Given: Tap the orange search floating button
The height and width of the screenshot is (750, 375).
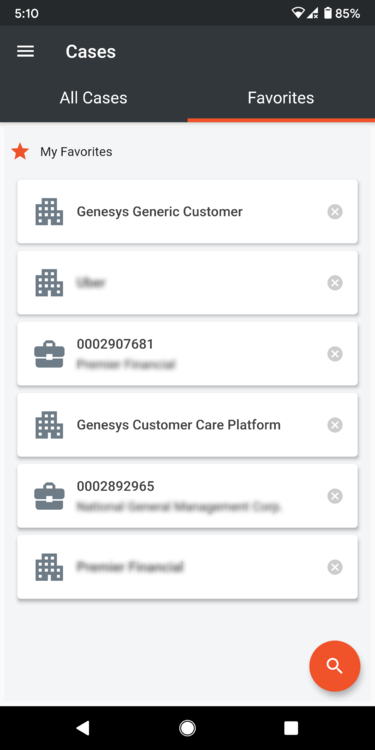Looking at the screenshot, I should pyautogui.click(x=334, y=666).
